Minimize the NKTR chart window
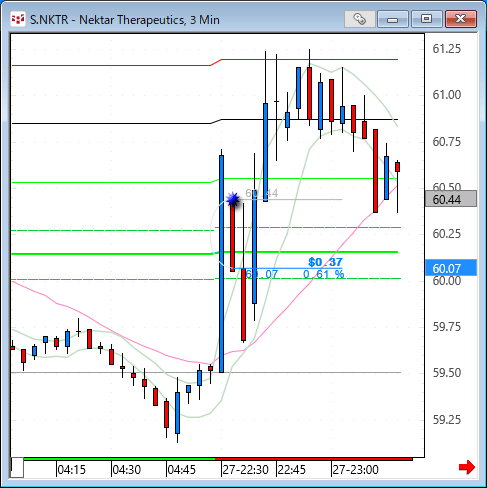Viewport: 487px width, 488px height. (393, 19)
